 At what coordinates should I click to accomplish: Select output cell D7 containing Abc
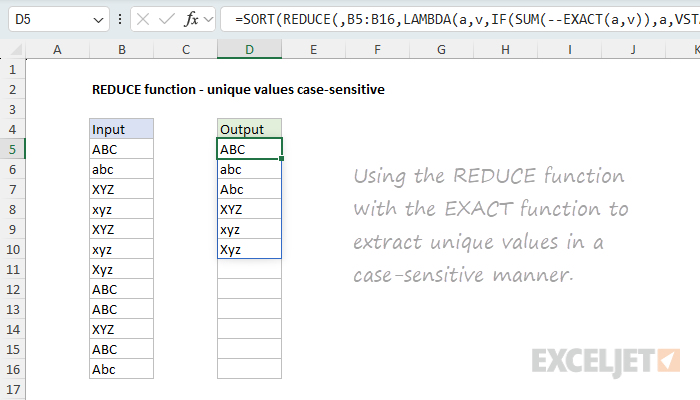point(250,189)
